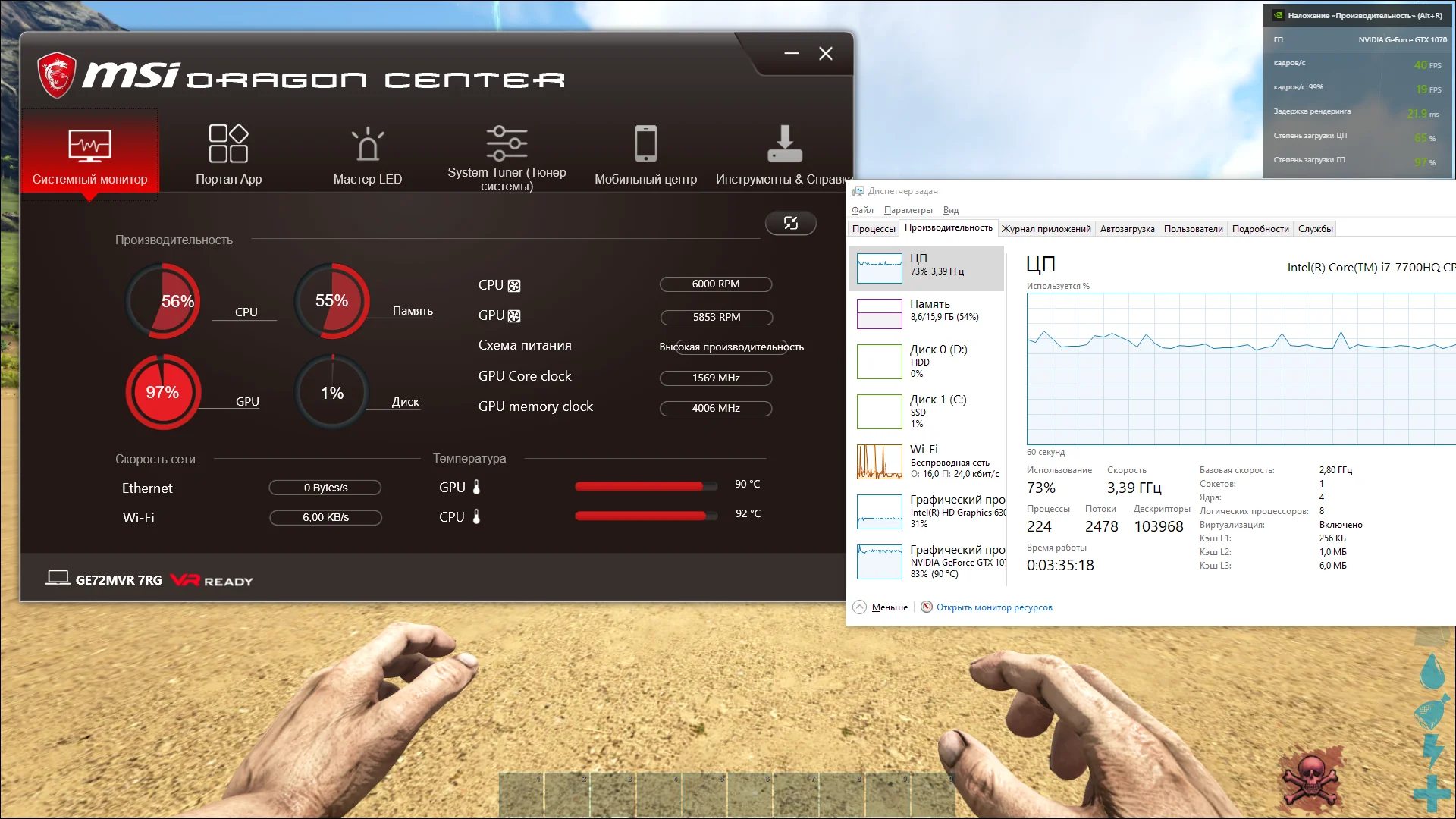Click the MSI dragon shield logo
The image size is (1456, 819).
[57, 75]
